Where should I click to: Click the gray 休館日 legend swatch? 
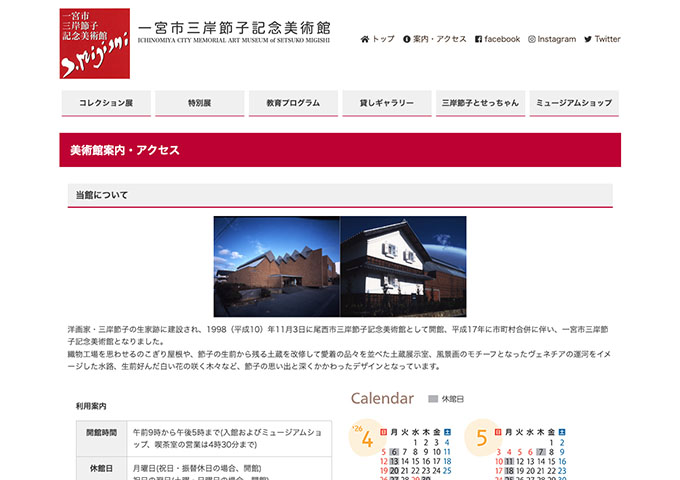coord(433,399)
